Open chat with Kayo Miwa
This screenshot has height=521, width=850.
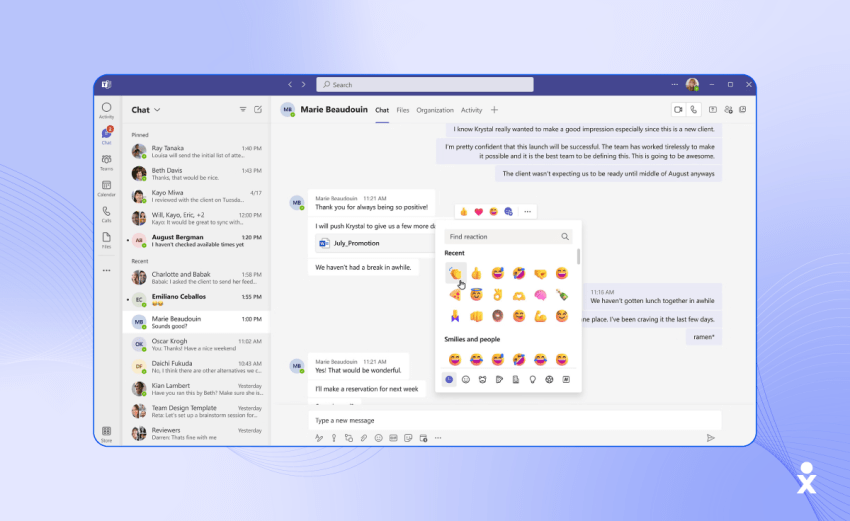click(196, 196)
